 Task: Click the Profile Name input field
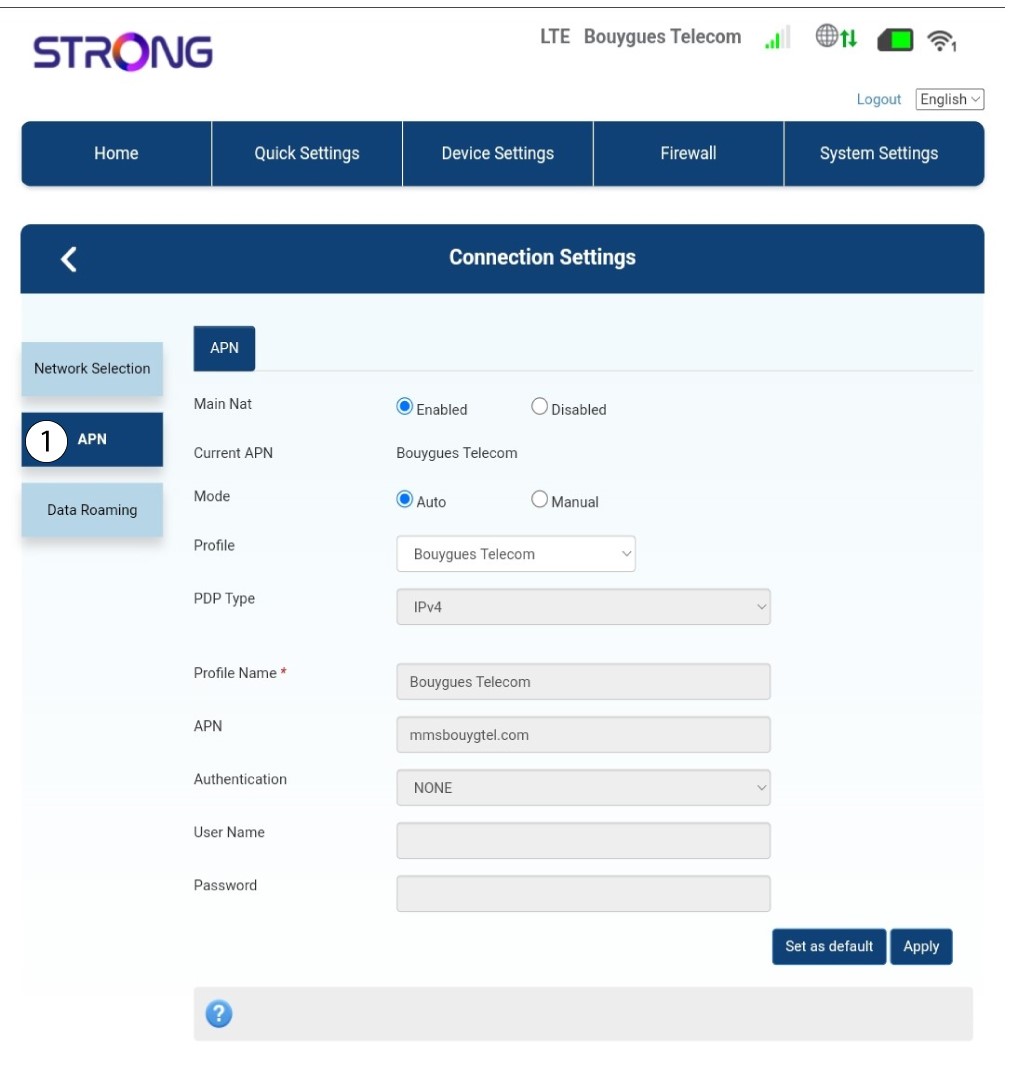584,682
